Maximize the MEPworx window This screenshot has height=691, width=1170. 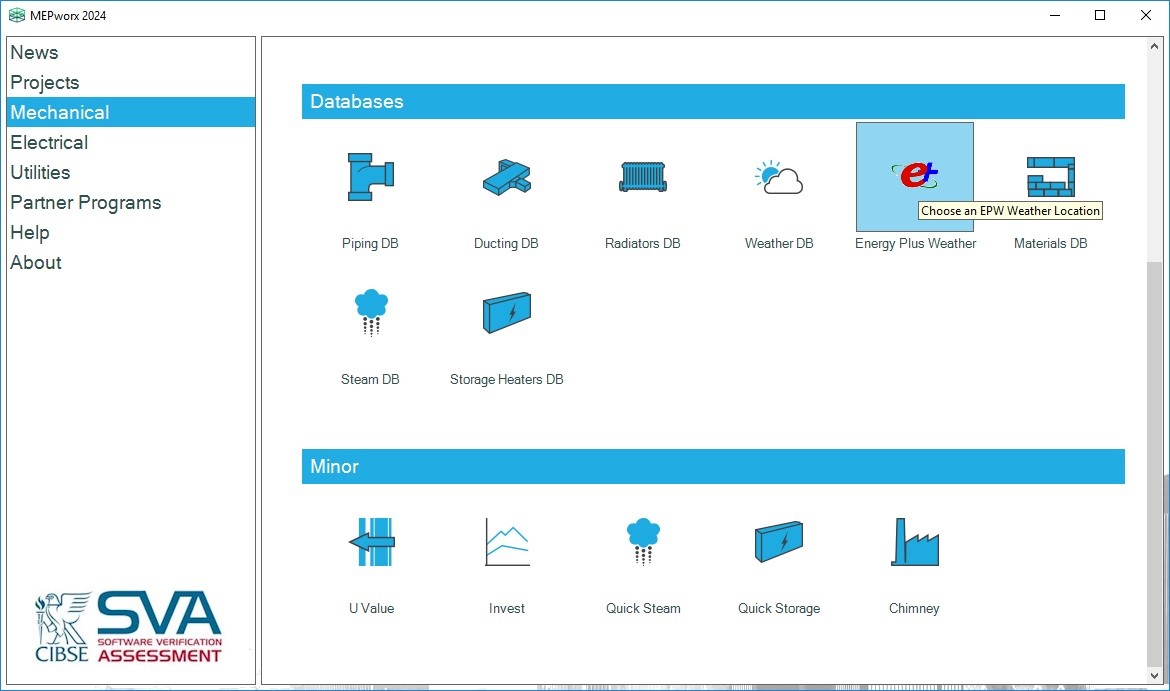pyautogui.click(x=1100, y=15)
